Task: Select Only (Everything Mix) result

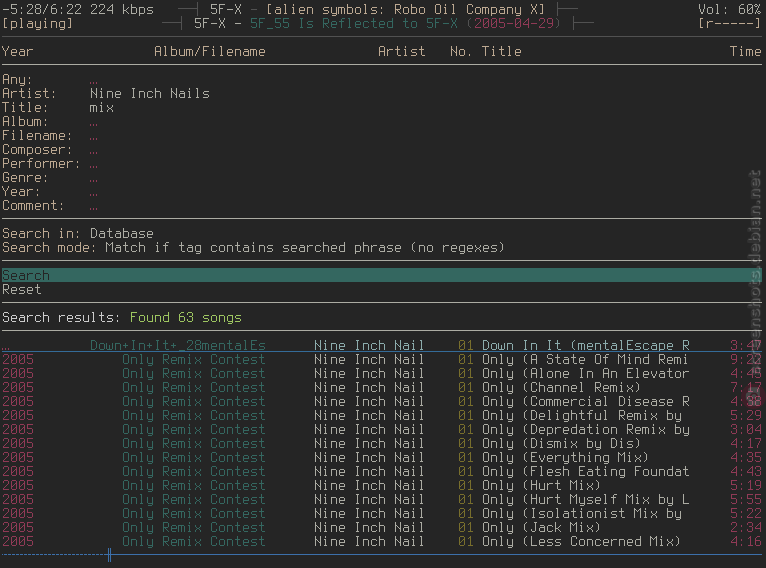Action: (381, 458)
